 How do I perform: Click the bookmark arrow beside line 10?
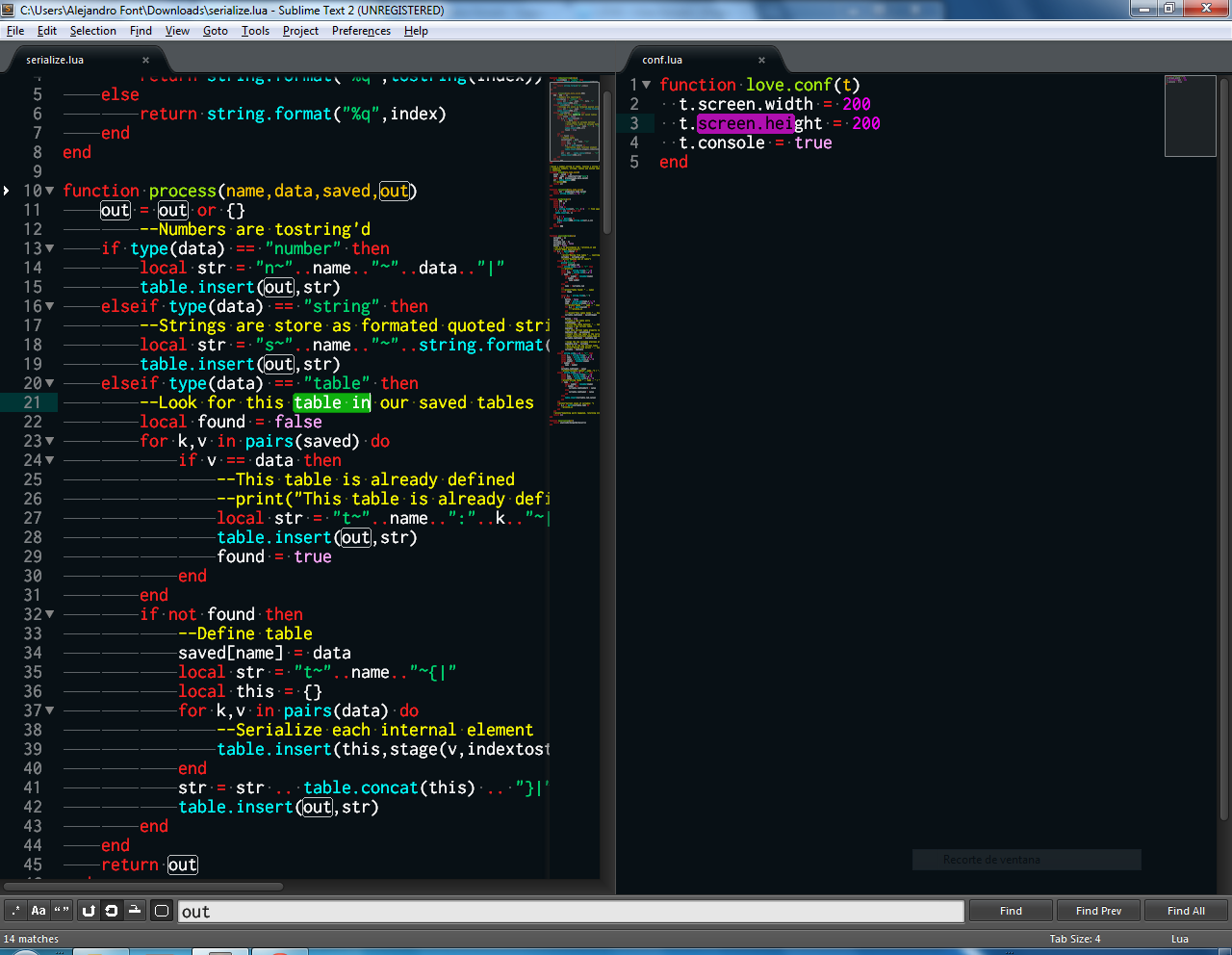7,191
